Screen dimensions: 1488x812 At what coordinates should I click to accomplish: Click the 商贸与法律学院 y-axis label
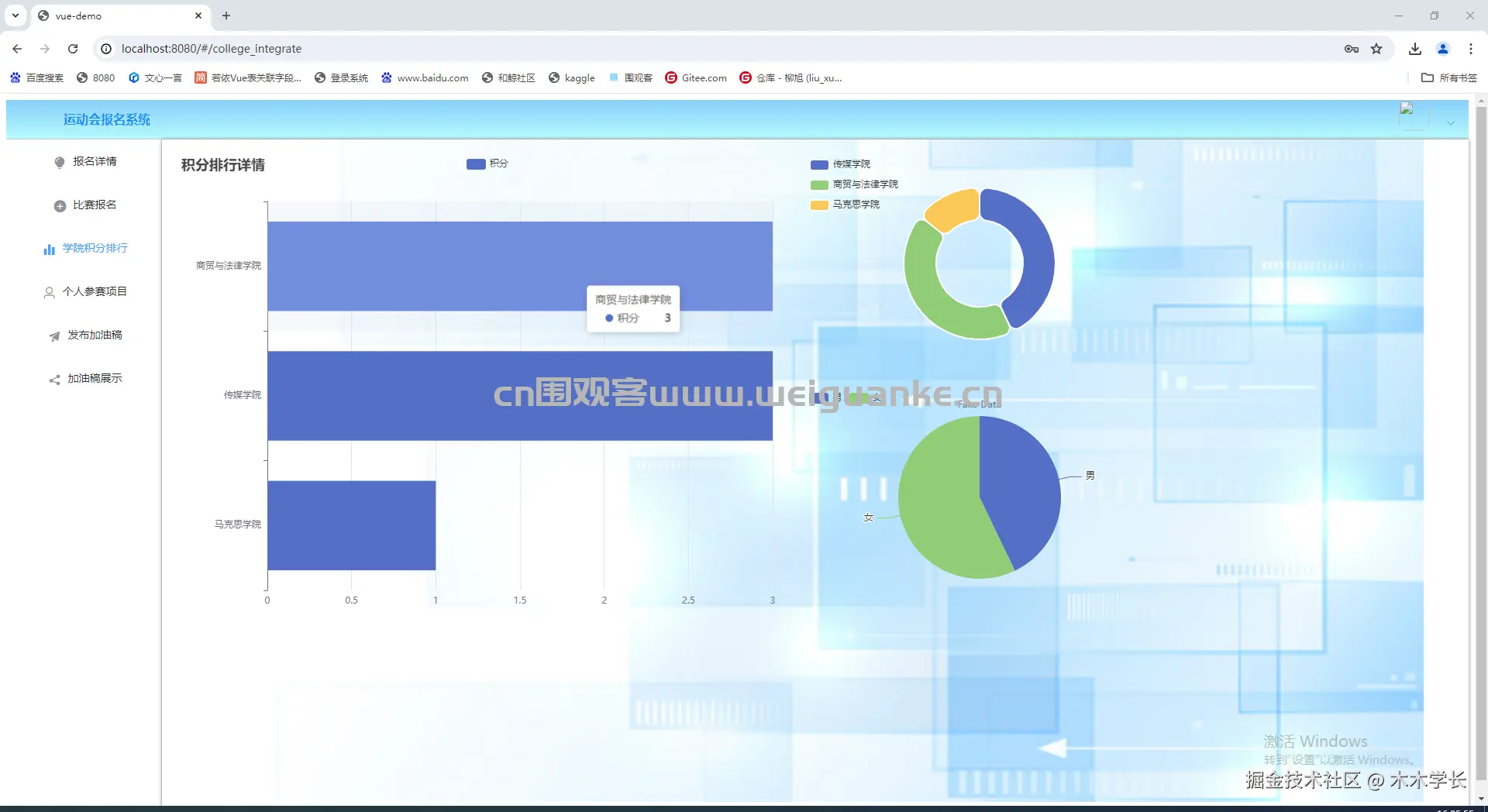pyautogui.click(x=229, y=266)
